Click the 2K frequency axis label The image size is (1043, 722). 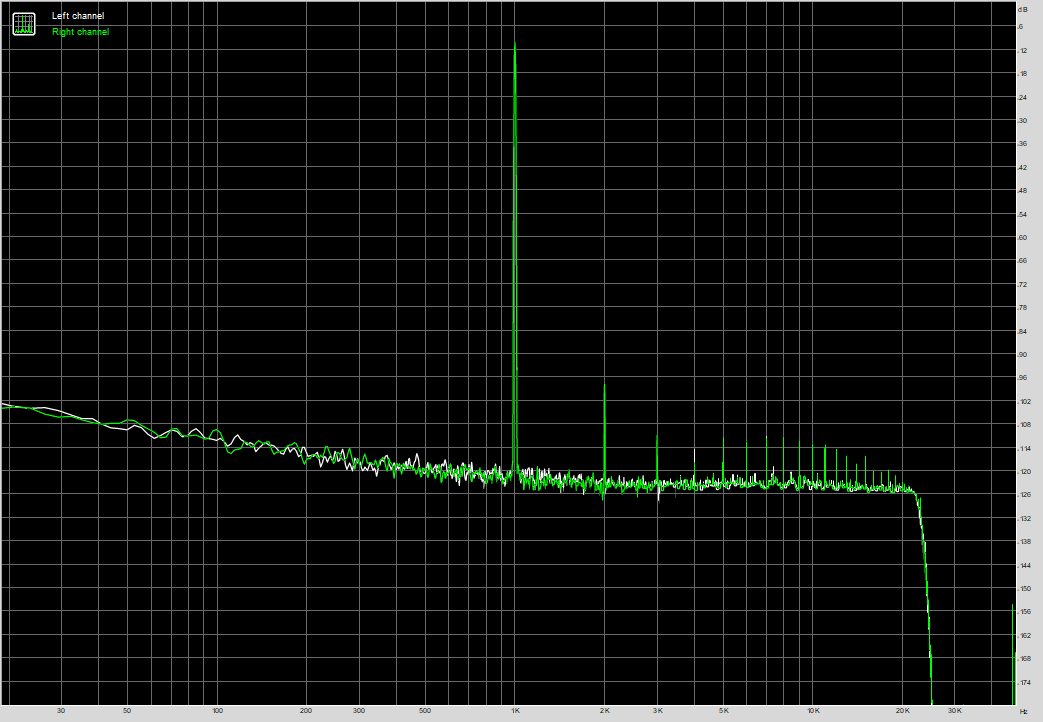point(604,711)
